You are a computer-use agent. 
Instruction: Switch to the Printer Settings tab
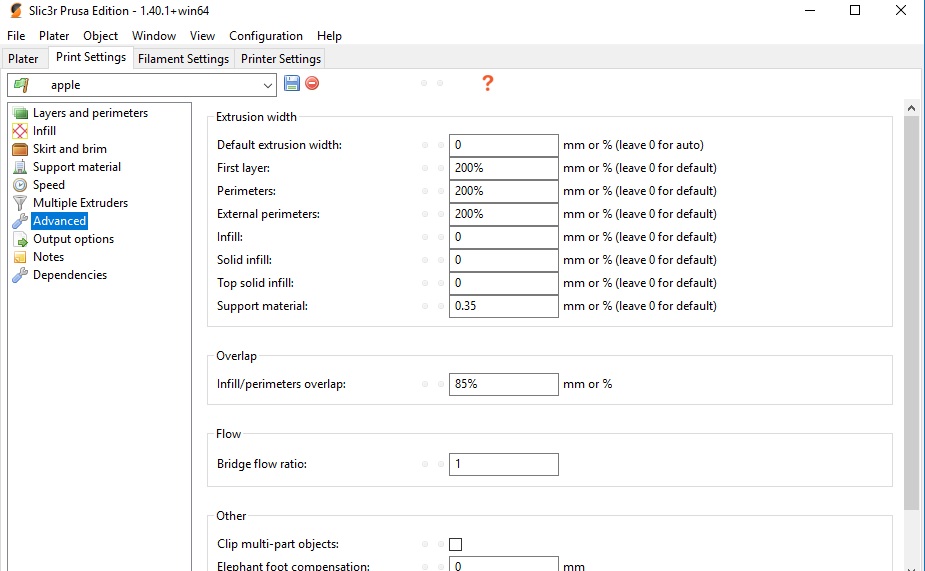click(281, 59)
